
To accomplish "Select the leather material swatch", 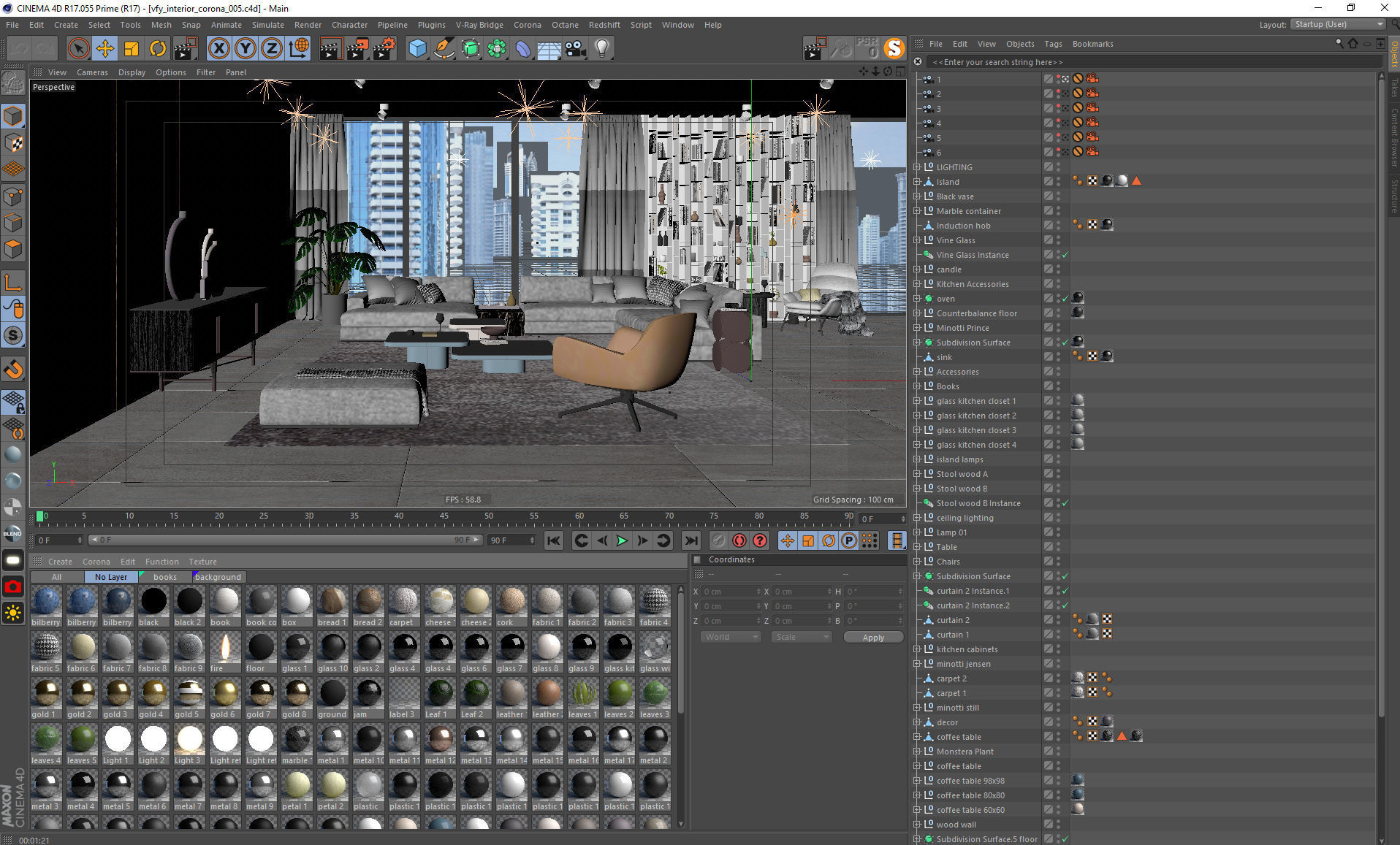I will [x=511, y=698].
